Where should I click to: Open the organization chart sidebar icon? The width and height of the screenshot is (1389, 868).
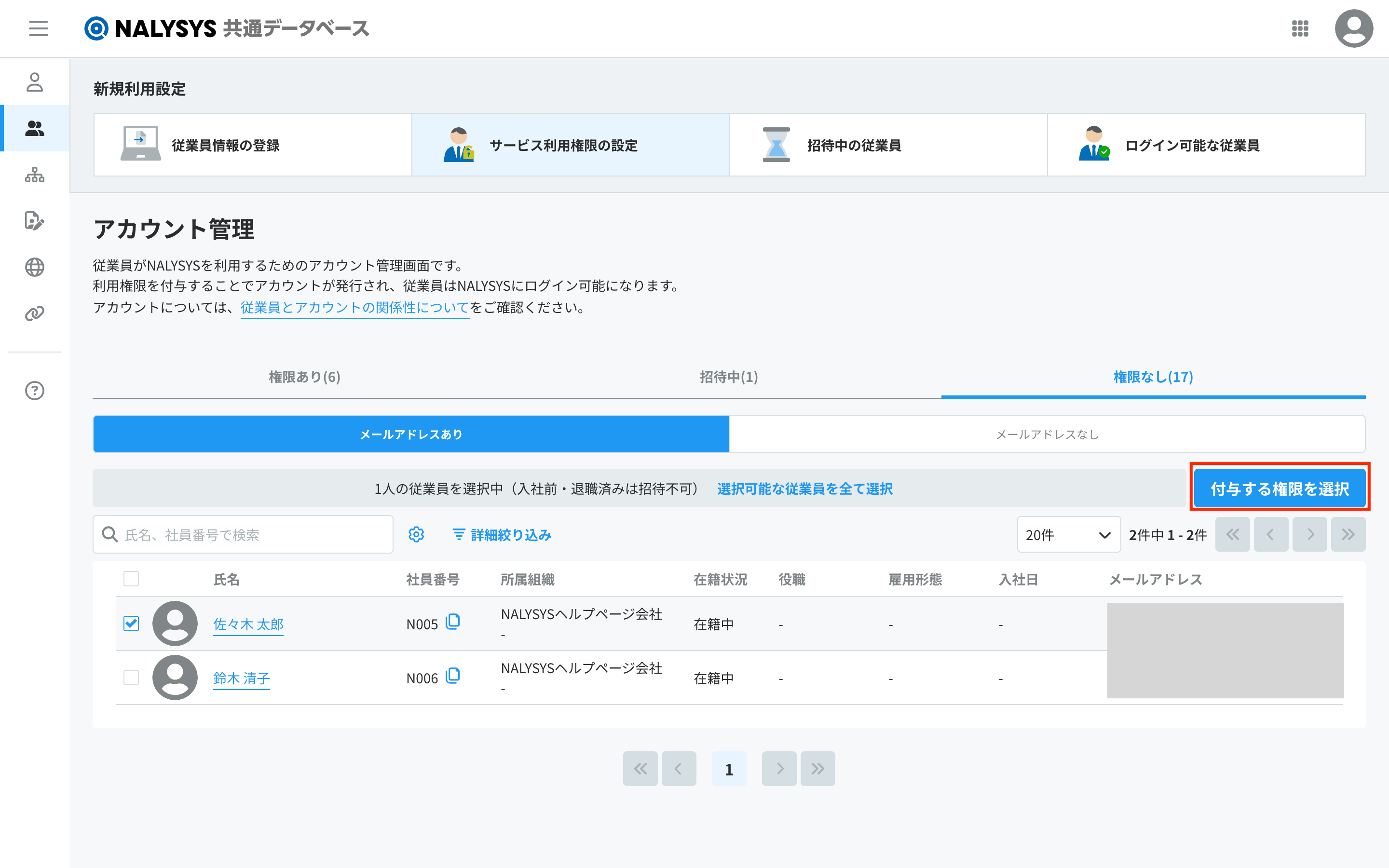[x=34, y=175]
